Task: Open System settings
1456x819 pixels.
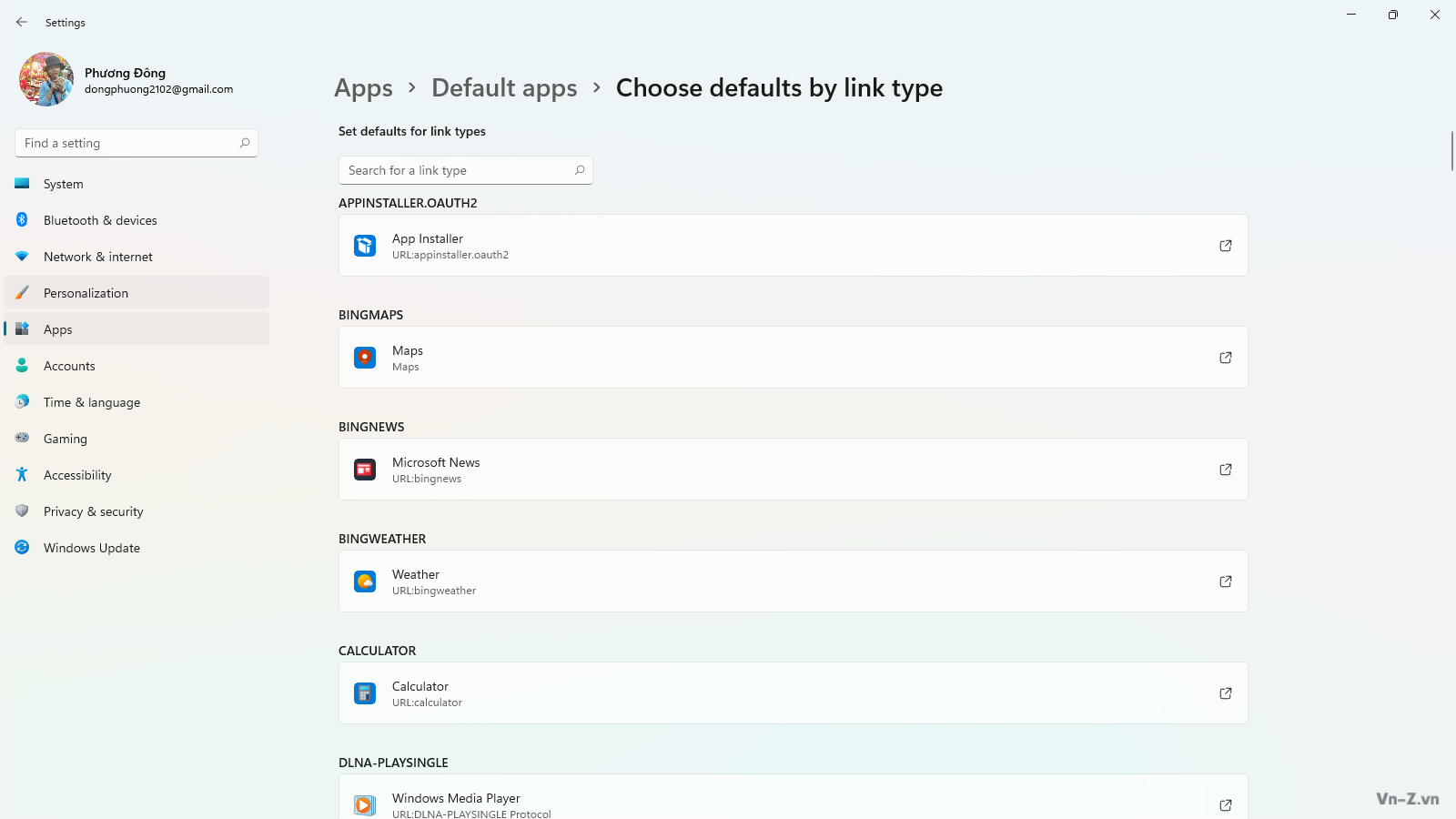Action: pyautogui.click(x=136, y=184)
